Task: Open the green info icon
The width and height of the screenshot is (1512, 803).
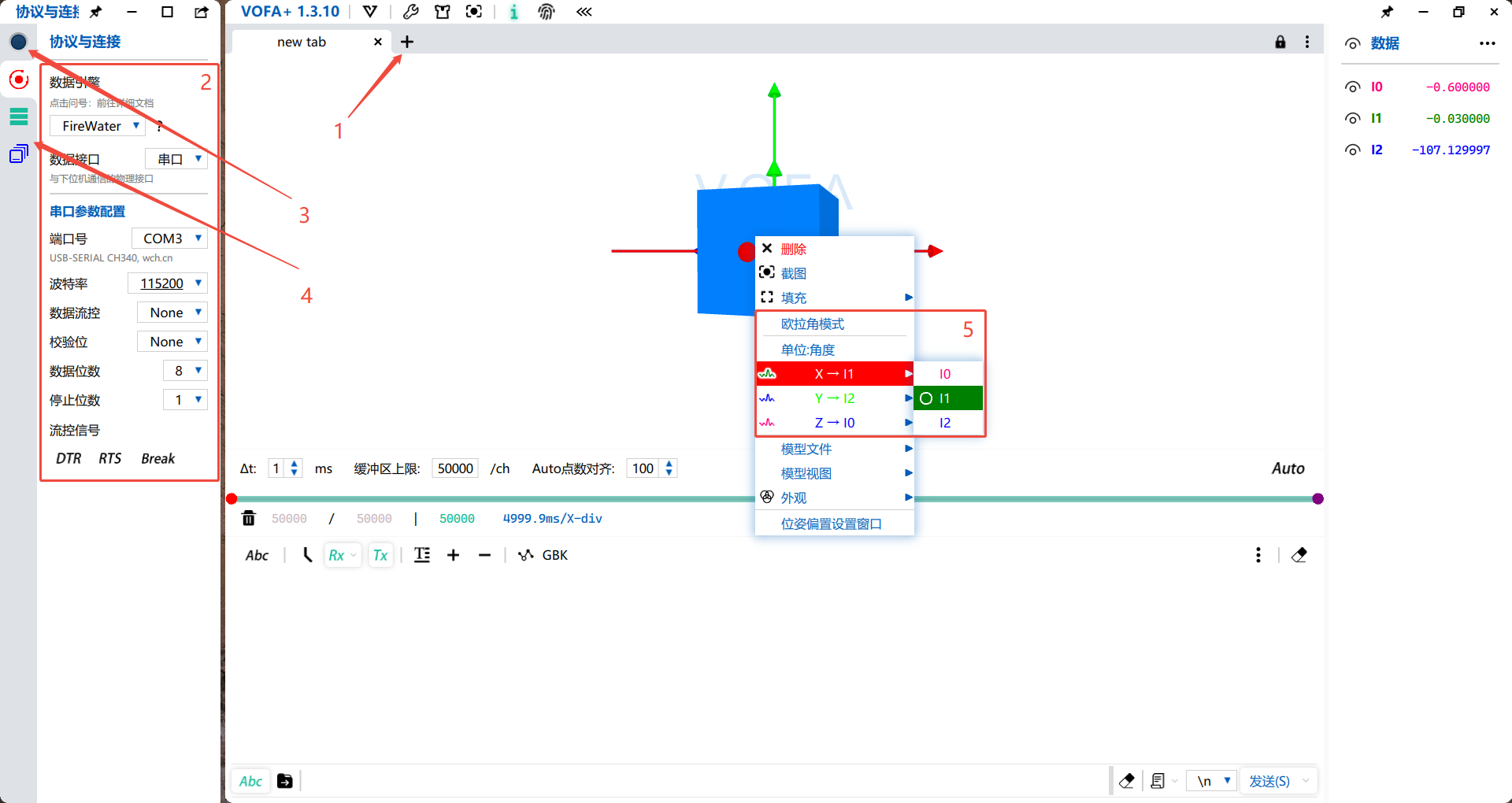Action: (x=513, y=12)
